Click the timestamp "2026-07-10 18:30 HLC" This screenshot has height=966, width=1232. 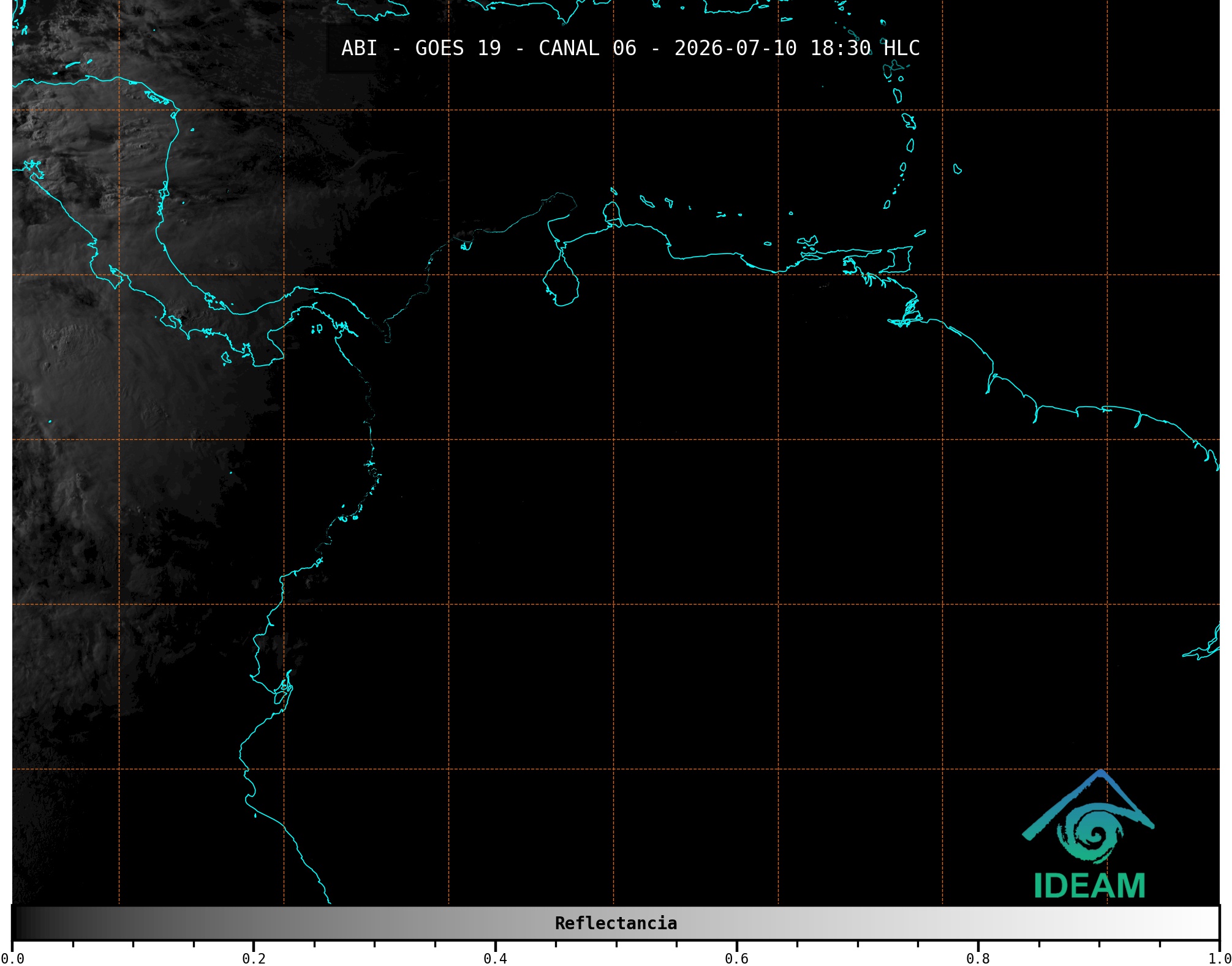[797, 48]
